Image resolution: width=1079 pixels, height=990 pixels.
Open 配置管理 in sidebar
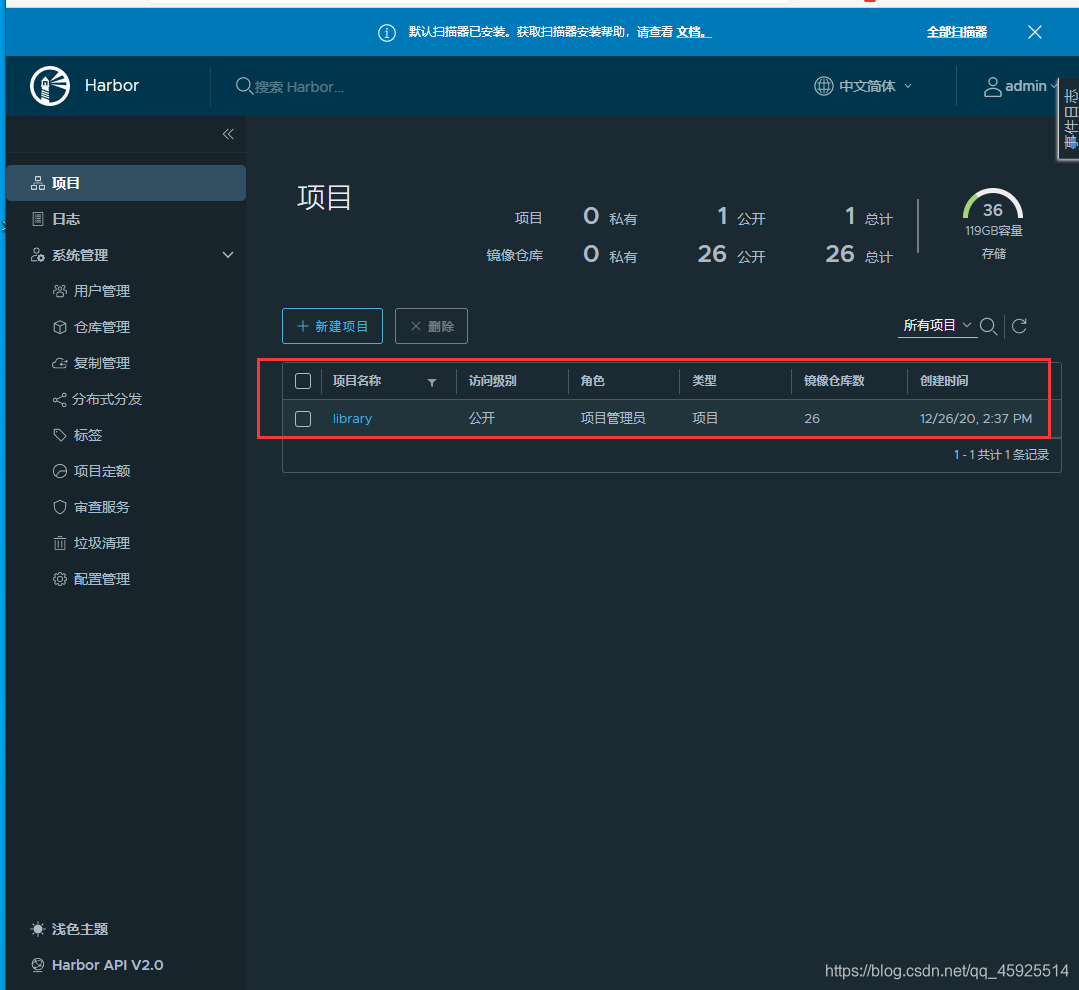101,579
